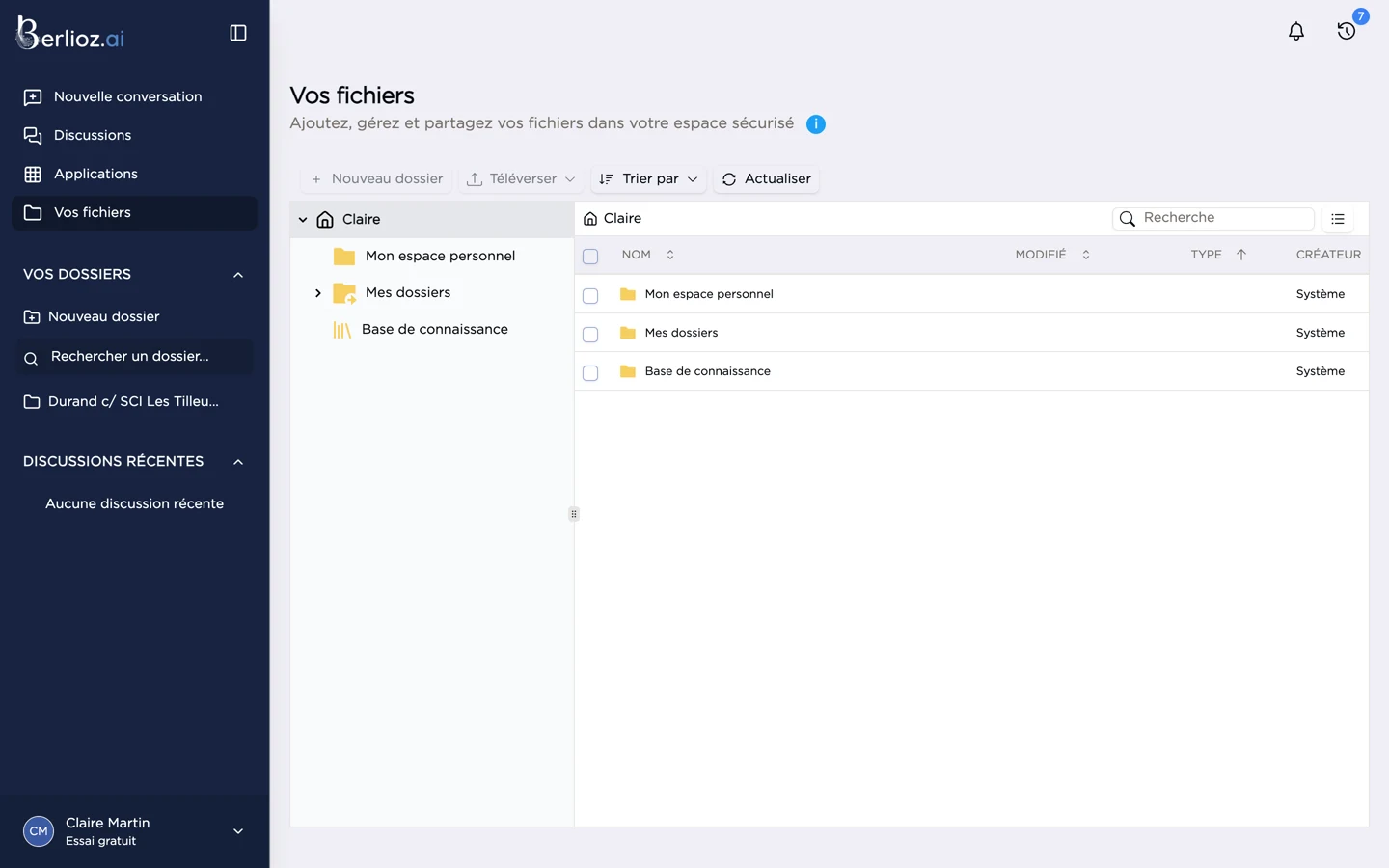Open the notifications bell
Viewport: 1389px width, 868px height.
pos(1296,31)
